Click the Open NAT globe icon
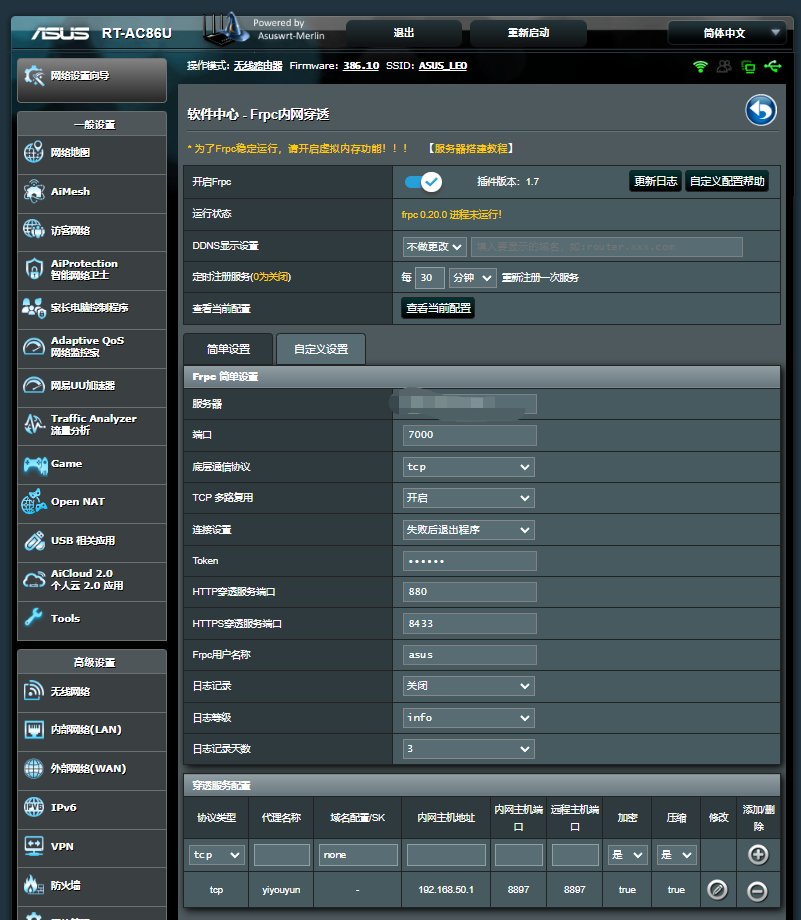 pos(33,502)
